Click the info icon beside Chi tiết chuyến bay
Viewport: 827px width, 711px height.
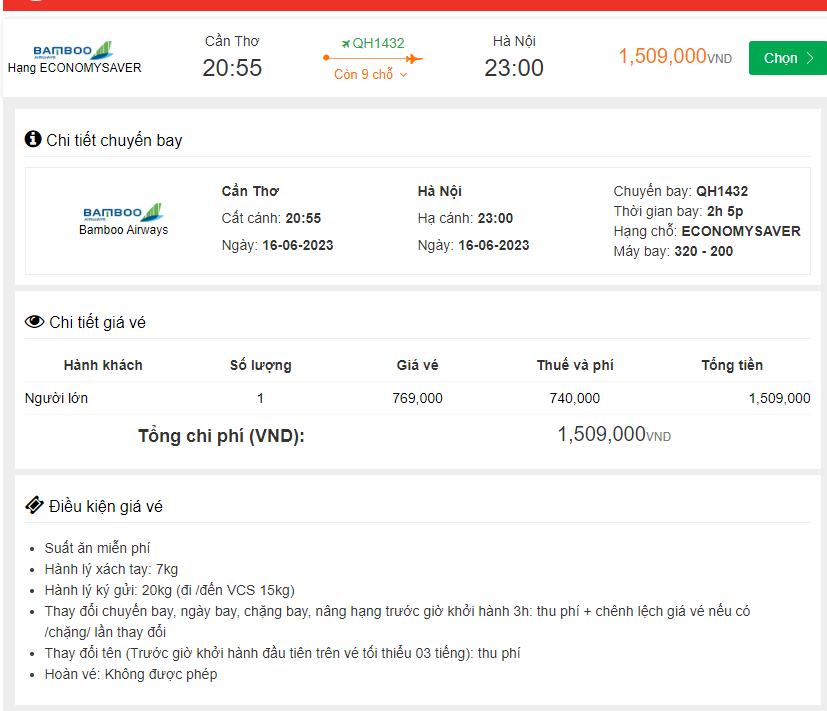(x=33, y=139)
